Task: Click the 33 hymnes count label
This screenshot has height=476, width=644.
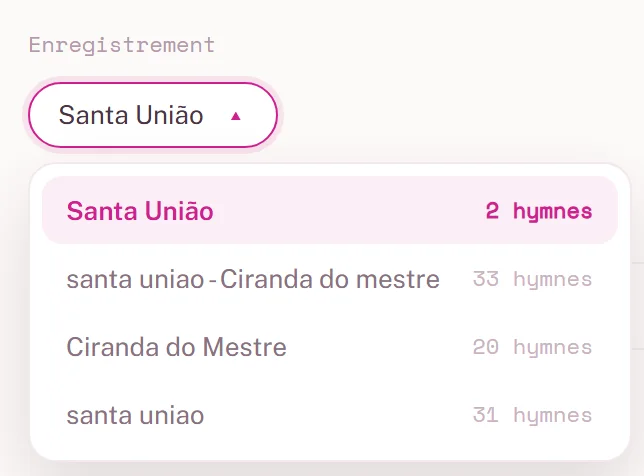Action: tap(532, 279)
